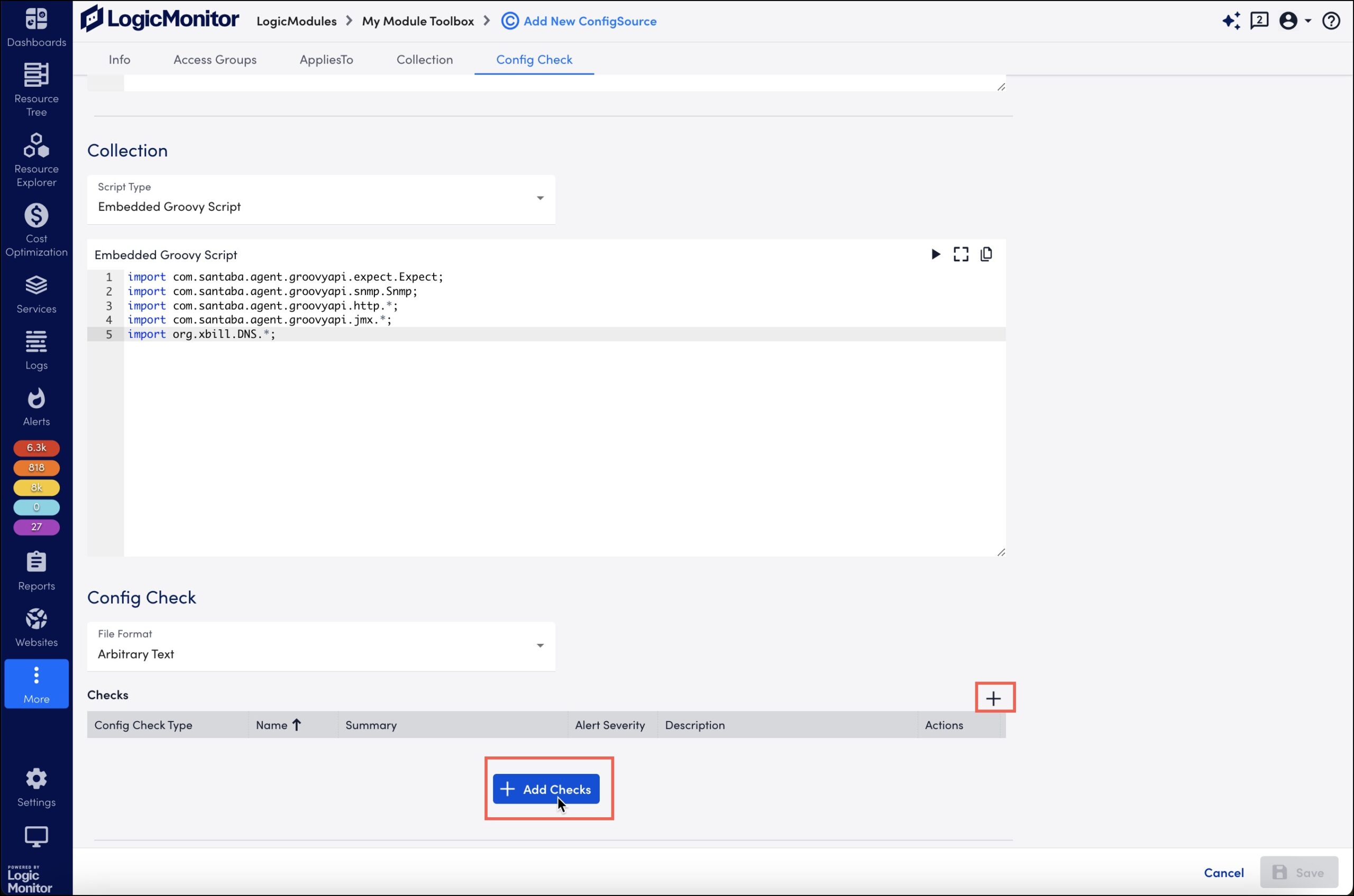The height and width of the screenshot is (896, 1354).
Task: Switch to the AppliesTo tab
Action: point(326,59)
